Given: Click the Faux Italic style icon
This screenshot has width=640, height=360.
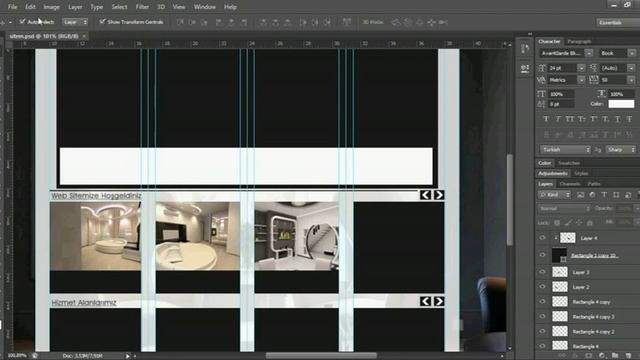Looking at the screenshot, I should click(558, 119).
